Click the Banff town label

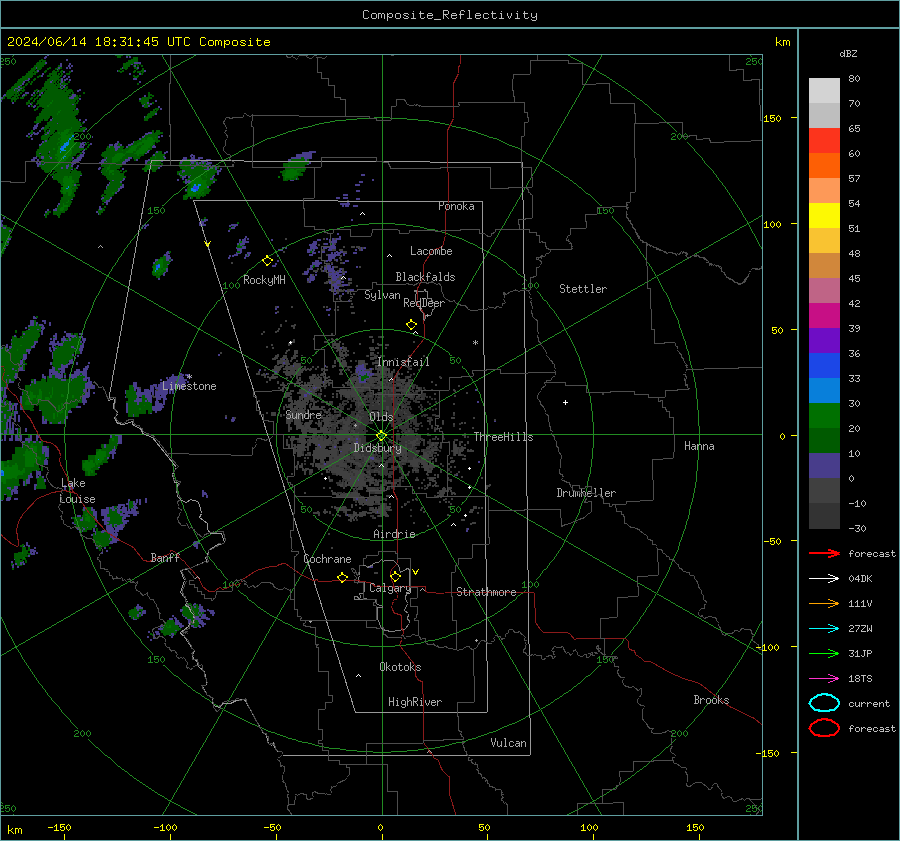[165, 557]
